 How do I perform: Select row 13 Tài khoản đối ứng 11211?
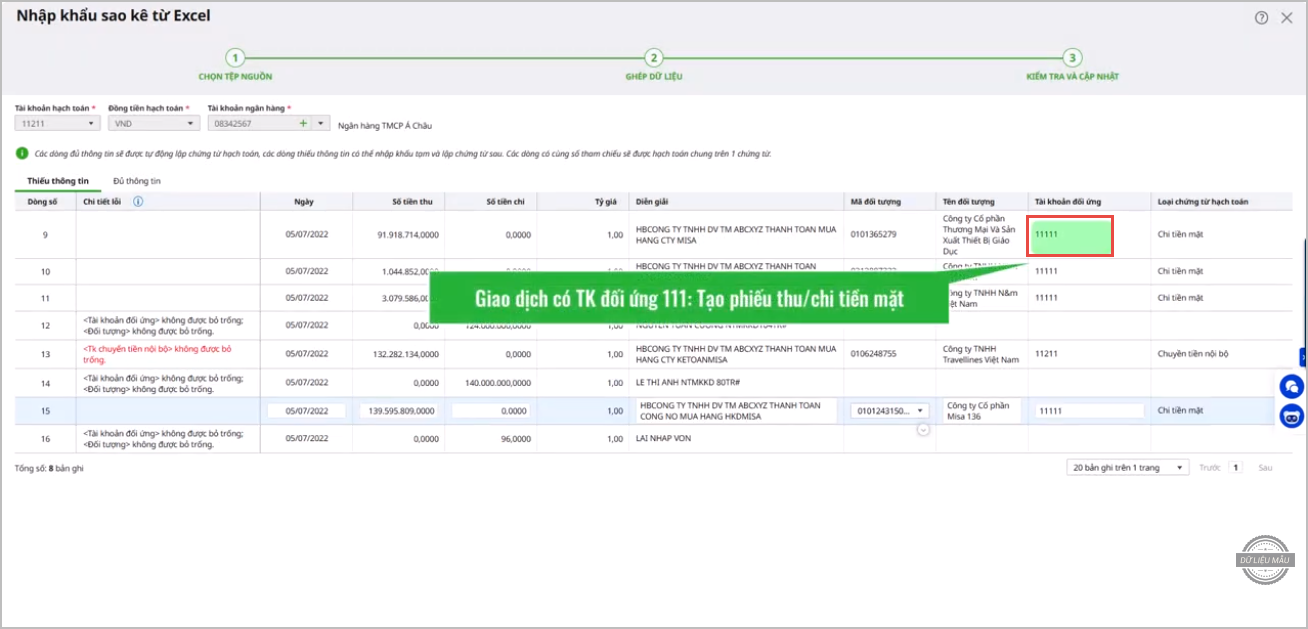(1046, 353)
